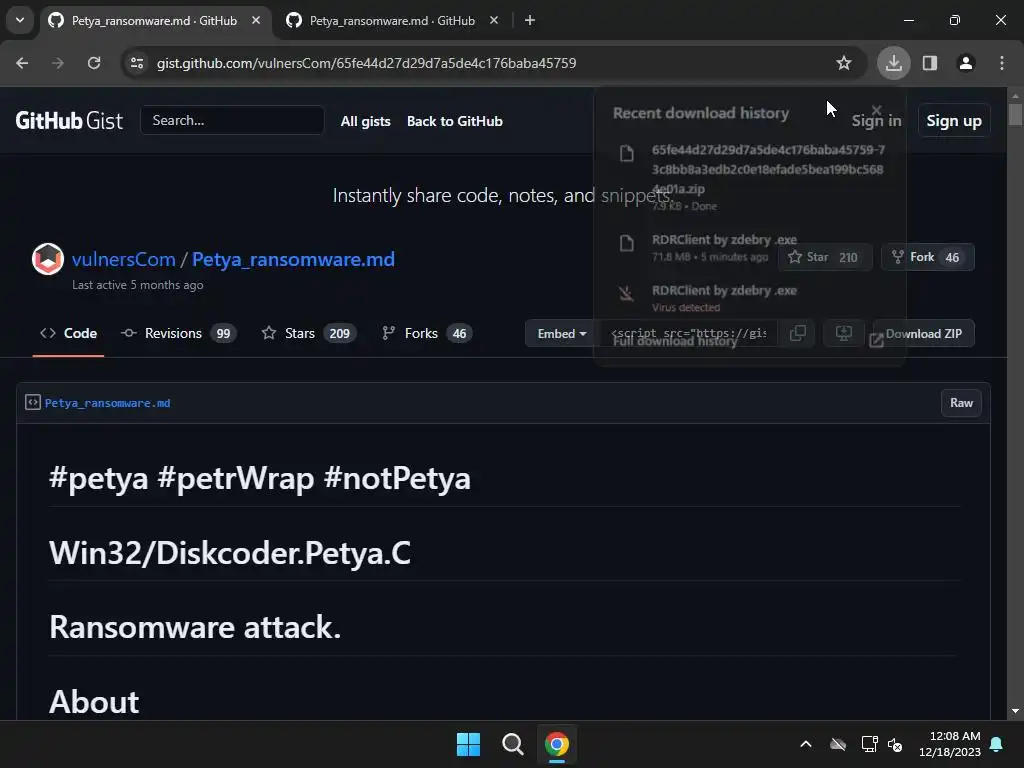Image resolution: width=1024 pixels, height=768 pixels.
Task: Close the first Petya_ransomware.md tab
Action: (x=256, y=20)
